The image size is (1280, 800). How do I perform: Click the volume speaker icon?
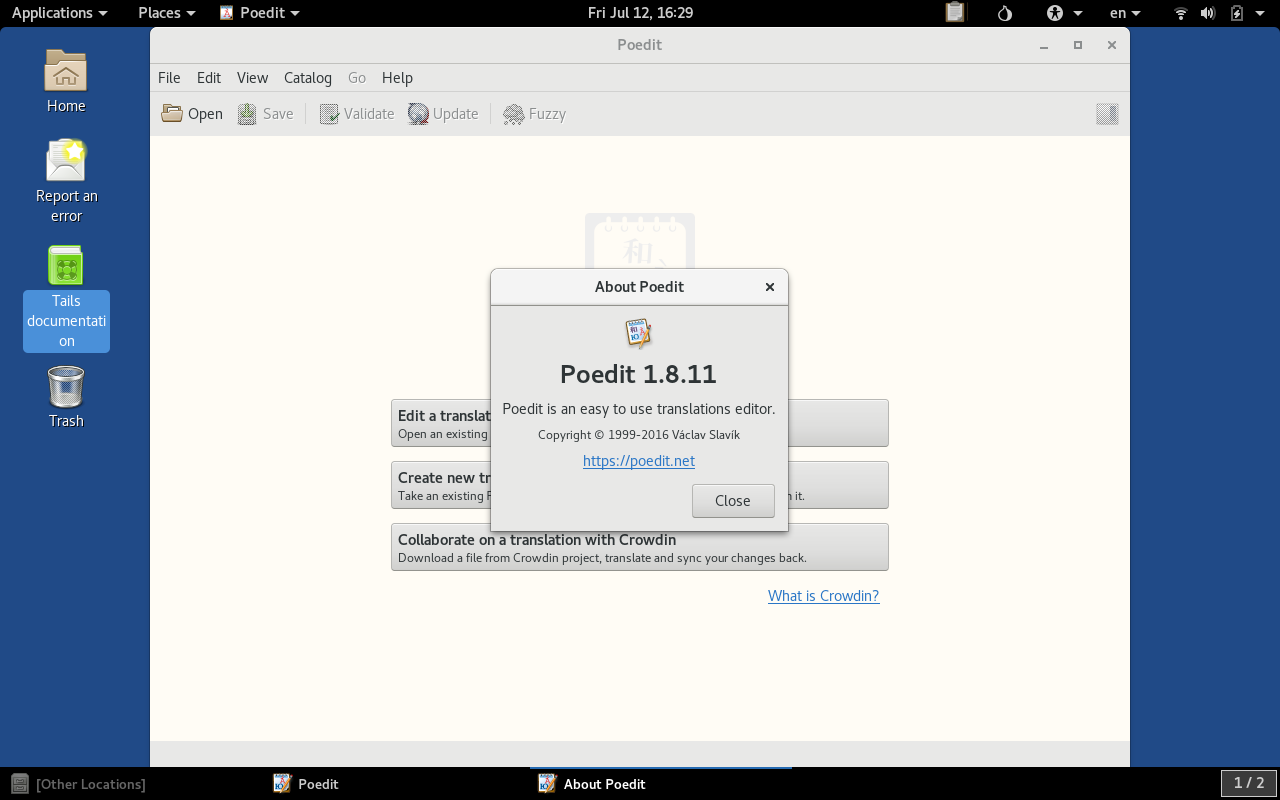(1208, 13)
